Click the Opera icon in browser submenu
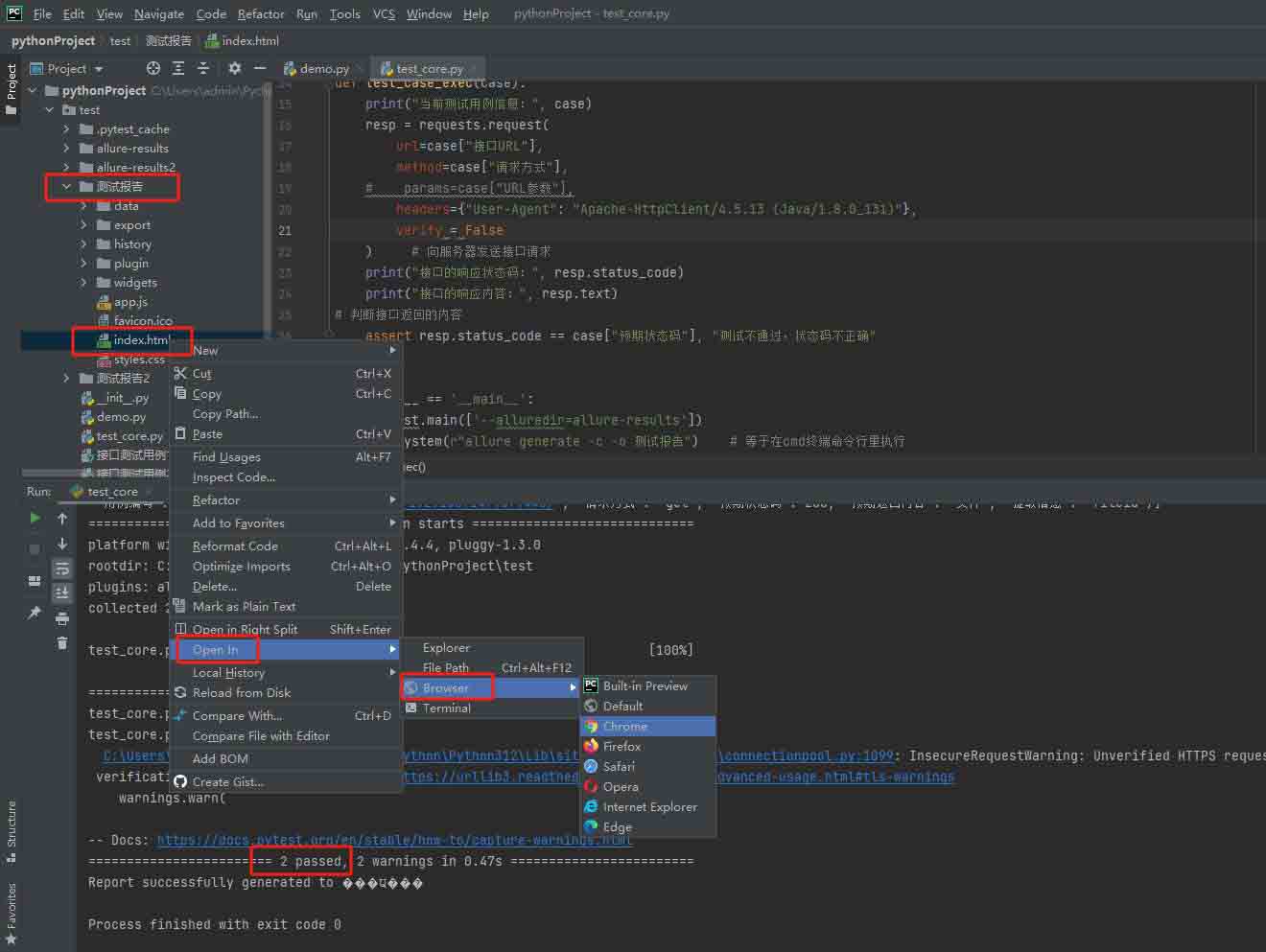The height and width of the screenshot is (952, 1266). [592, 787]
